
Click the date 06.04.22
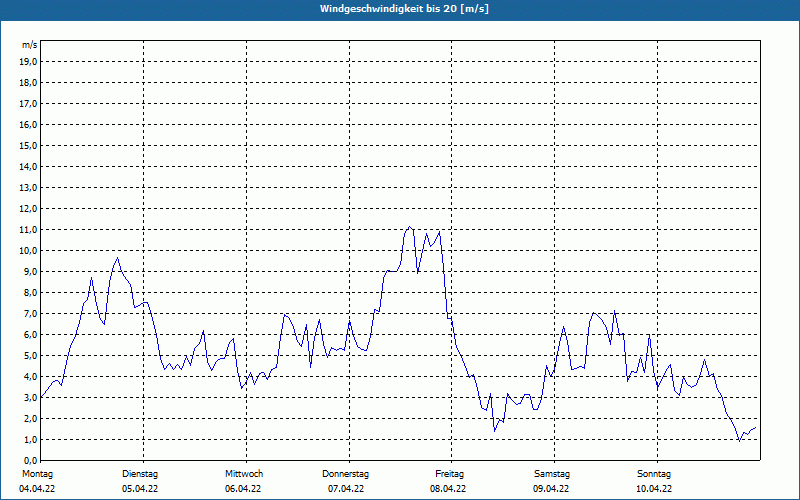point(243,489)
